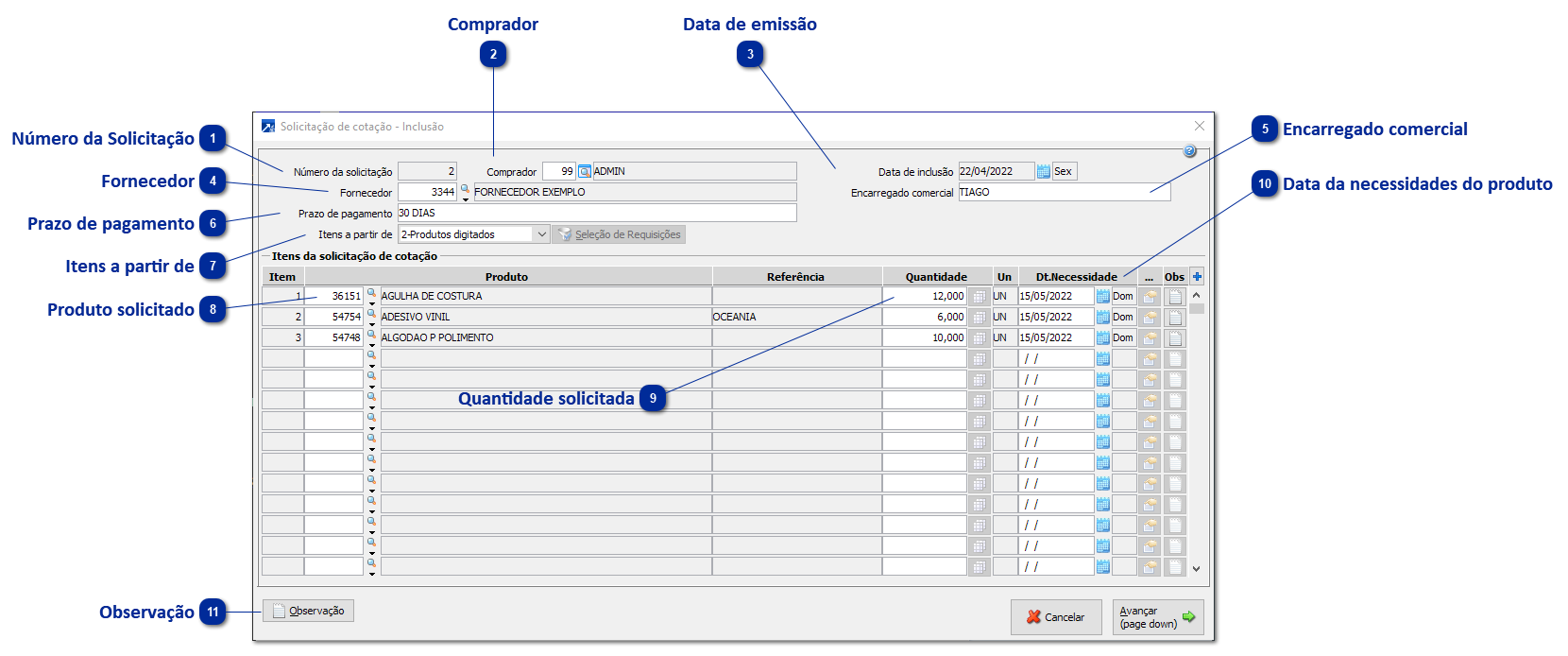This screenshot has width=1568, height=656.
Task: Click product code field 54754
Action: tap(333, 317)
